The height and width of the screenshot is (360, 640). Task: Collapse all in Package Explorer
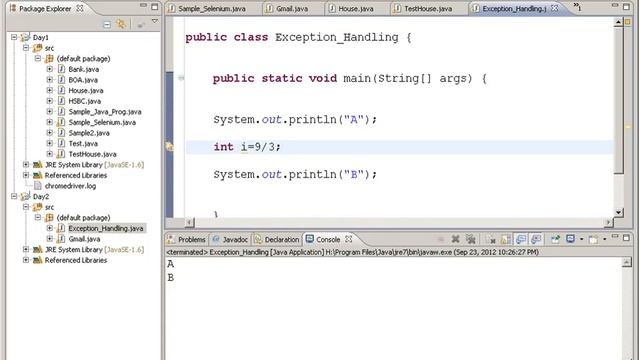pos(107,24)
